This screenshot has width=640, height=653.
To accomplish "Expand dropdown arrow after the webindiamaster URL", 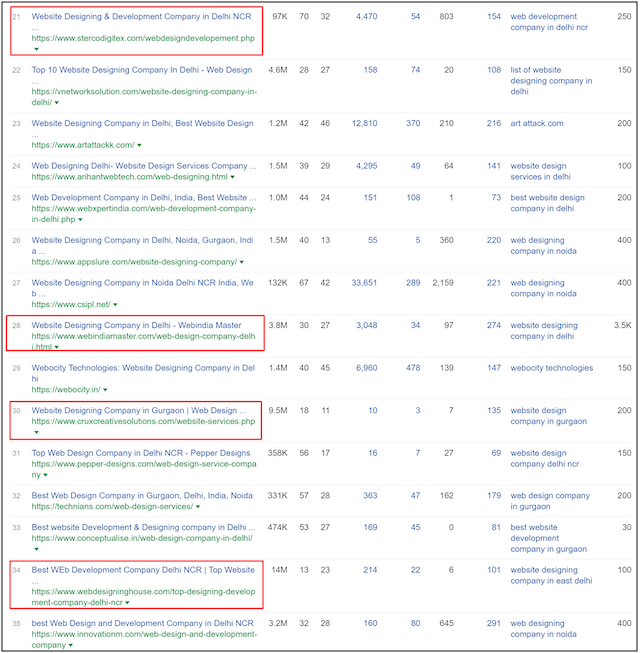I will (57, 347).
